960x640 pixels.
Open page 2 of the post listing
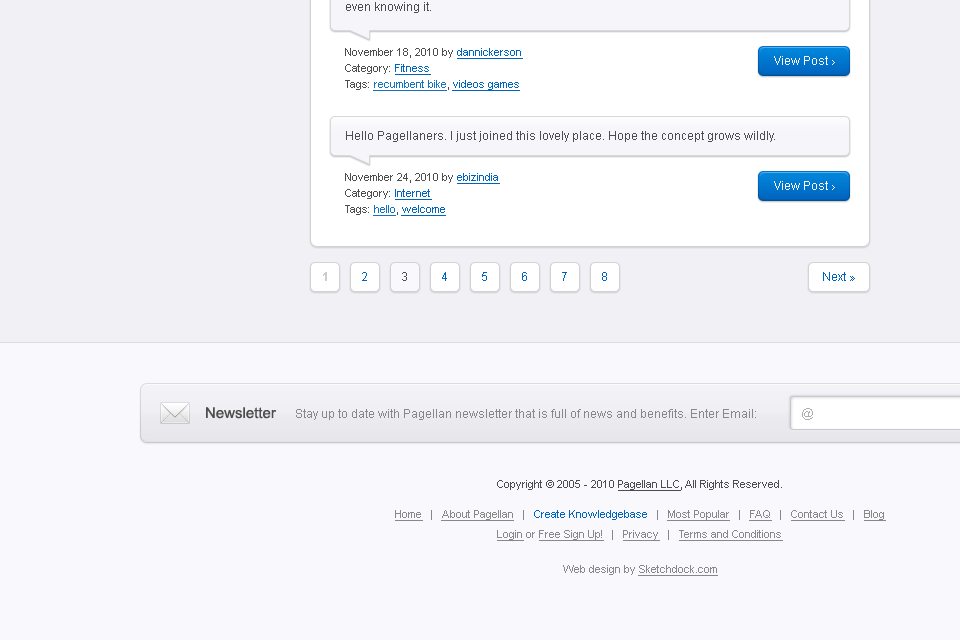(364, 277)
